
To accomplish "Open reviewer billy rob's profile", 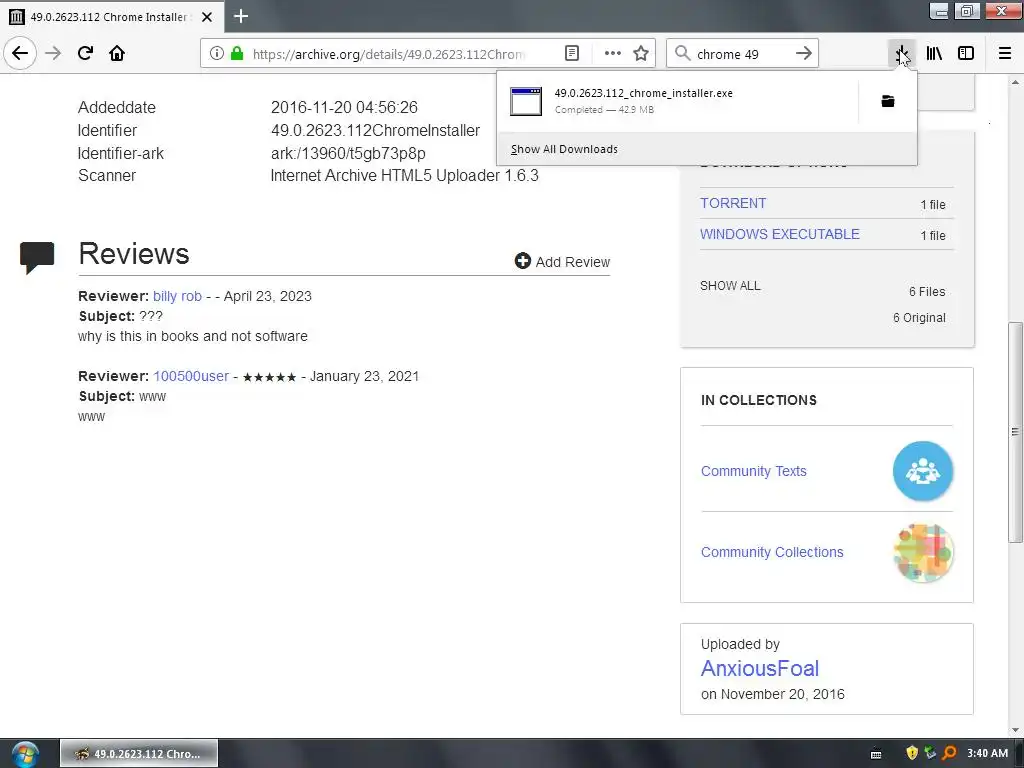I will (x=177, y=296).
